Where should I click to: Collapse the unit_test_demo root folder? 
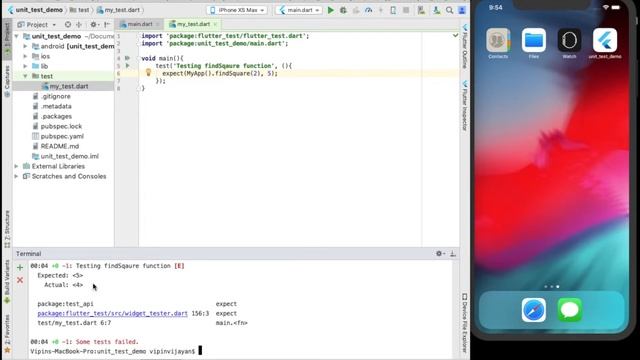(x=17, y=36)
